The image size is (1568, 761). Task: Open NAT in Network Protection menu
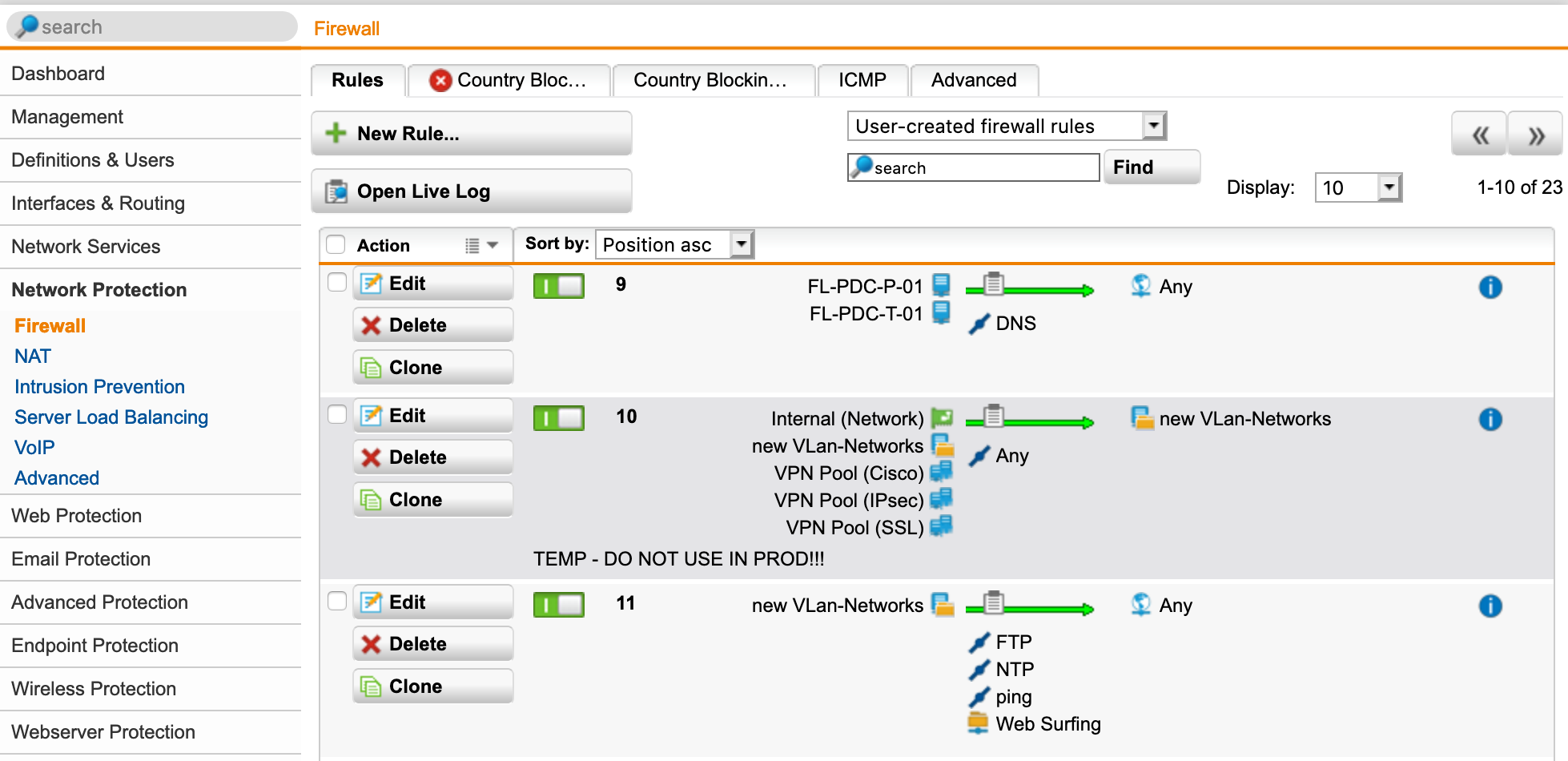[x=33, y=356]
